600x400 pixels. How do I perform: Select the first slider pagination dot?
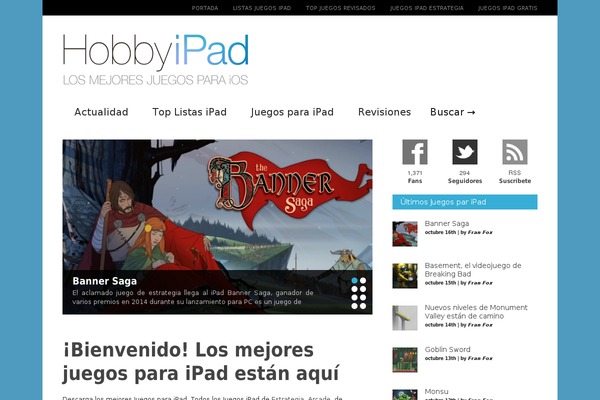(x=354, y=281)
